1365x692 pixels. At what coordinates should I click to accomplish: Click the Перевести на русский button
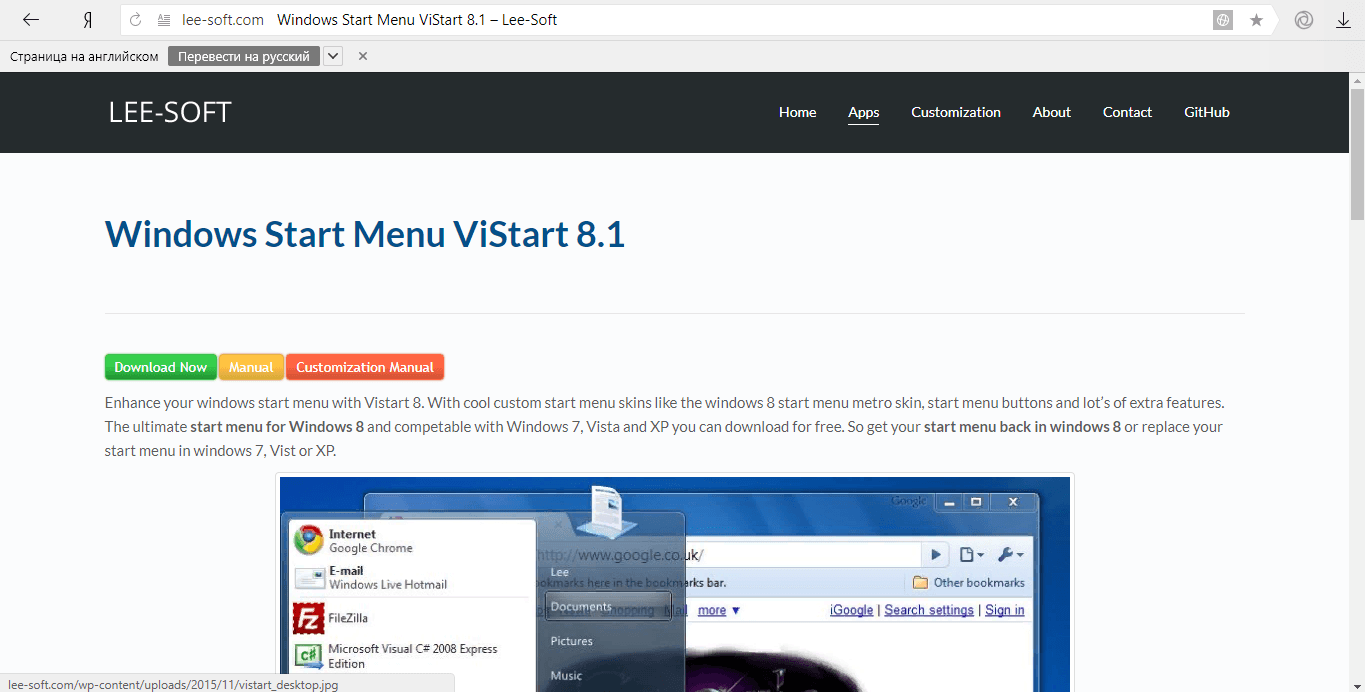click(x=244, y=56)
